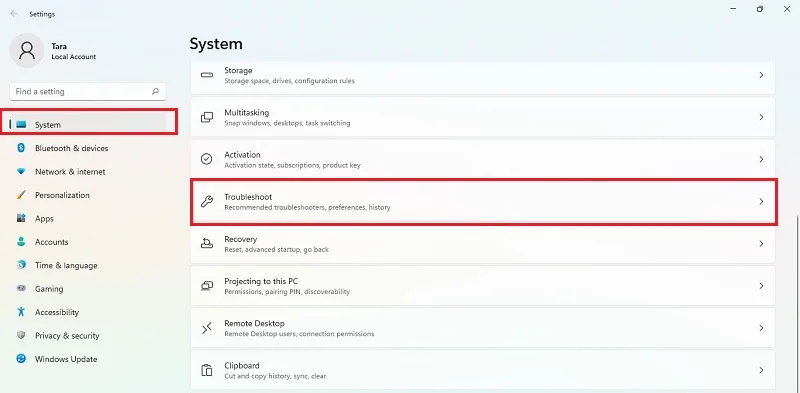This screenshot has width=800, height=393.
Task: Click the Time & language globe icon
Action: click(21, 265)
